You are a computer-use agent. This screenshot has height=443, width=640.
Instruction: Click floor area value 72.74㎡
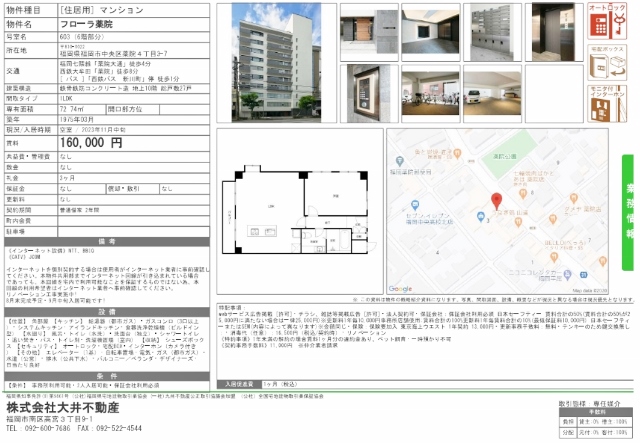(72, 109)
